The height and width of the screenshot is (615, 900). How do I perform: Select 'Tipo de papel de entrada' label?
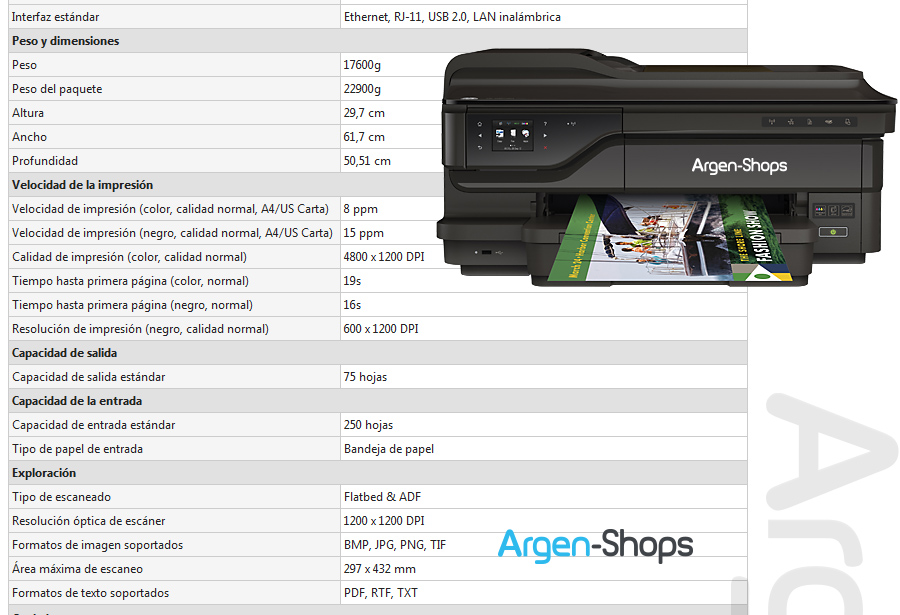(77, 450)
